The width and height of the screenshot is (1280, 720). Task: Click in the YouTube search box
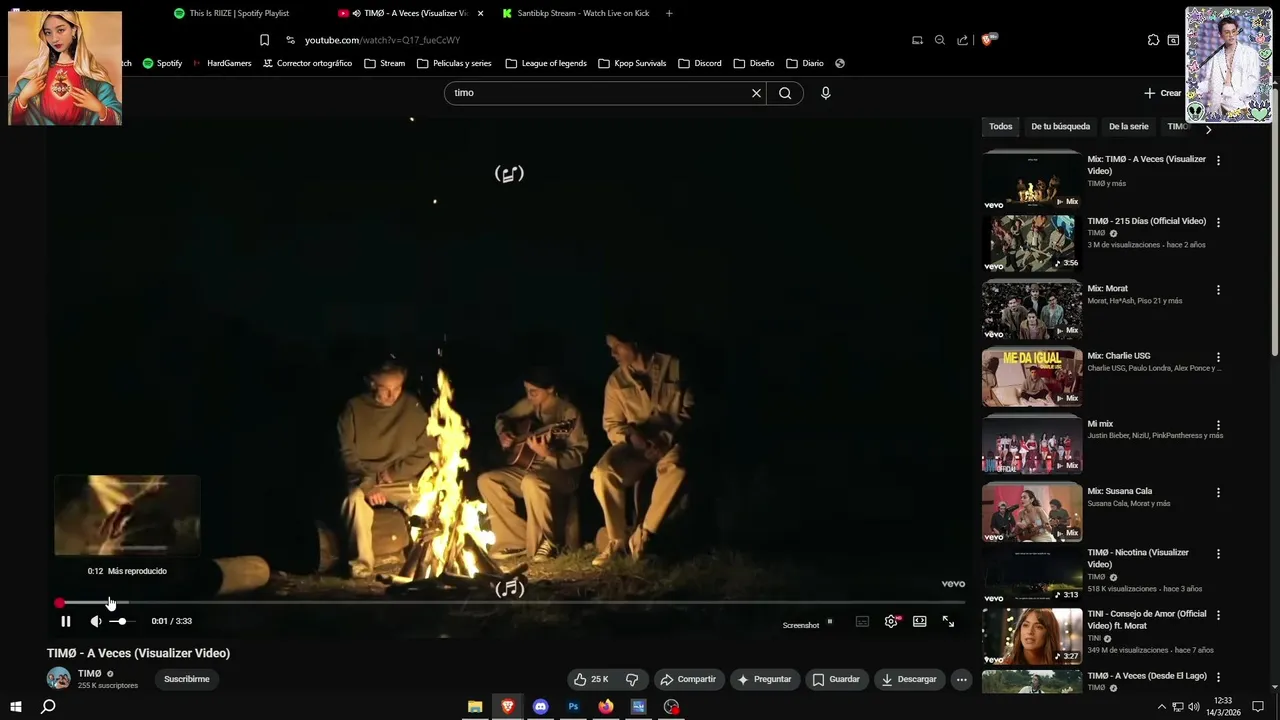[600, 93]
